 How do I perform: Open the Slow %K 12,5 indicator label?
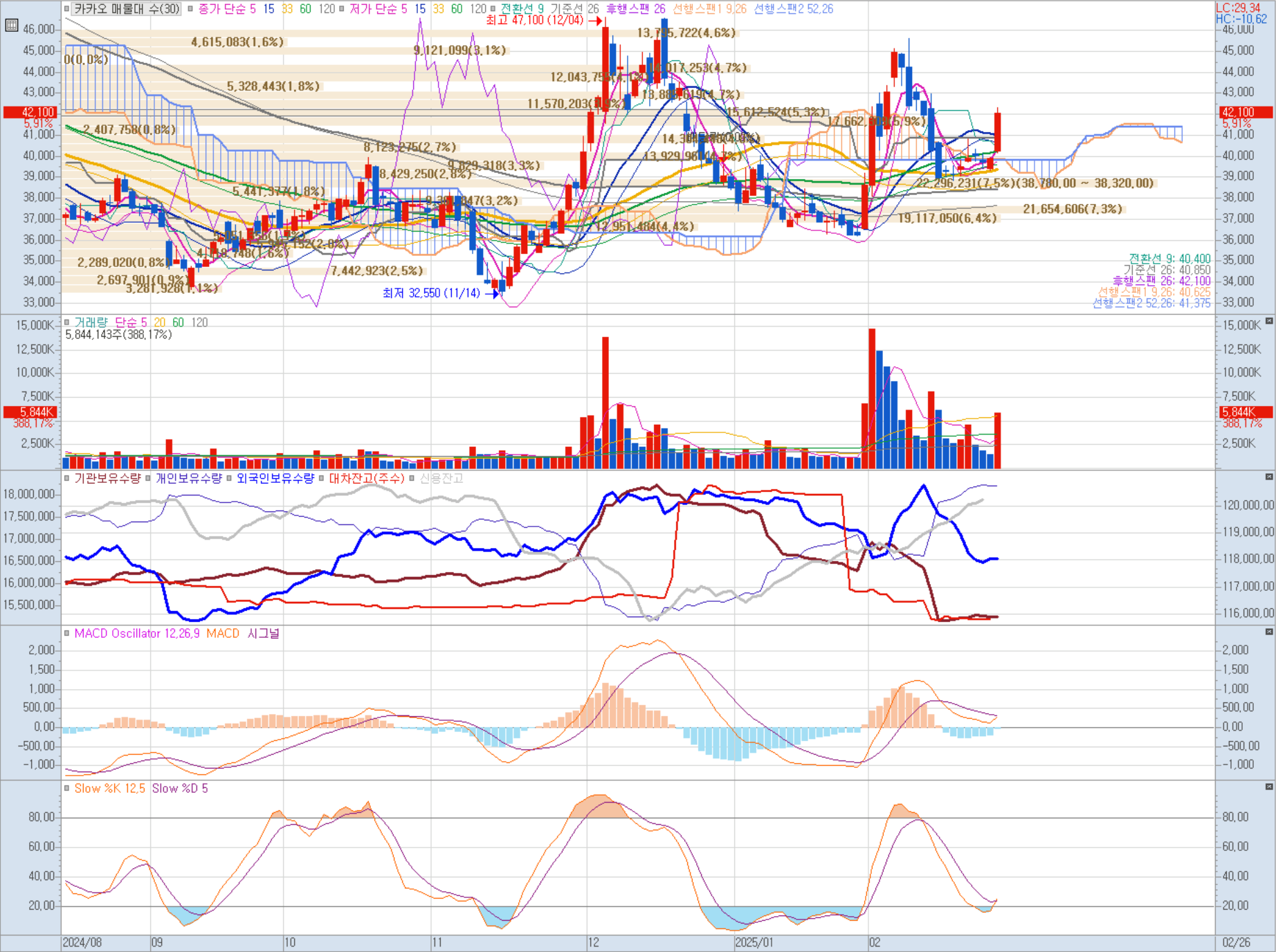[x=109, y=788]
